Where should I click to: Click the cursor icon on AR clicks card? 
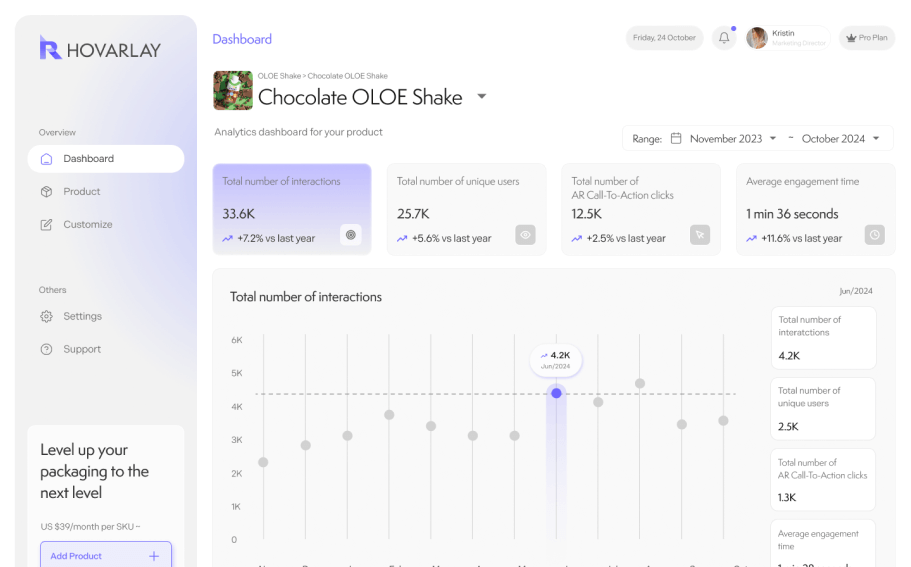click(700, 235)
